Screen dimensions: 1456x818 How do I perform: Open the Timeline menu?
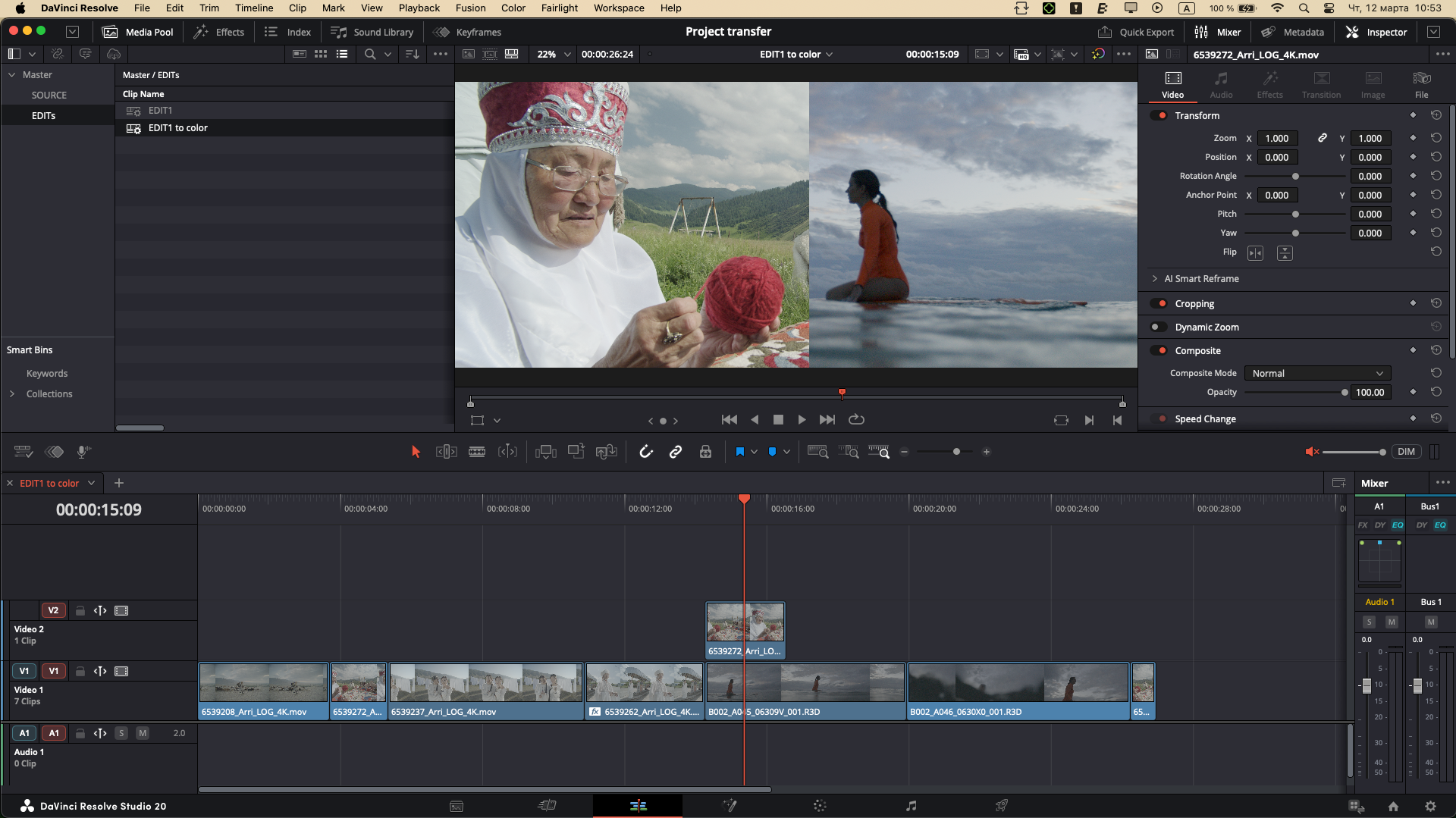pyautogui.click(x=253, y=8)
